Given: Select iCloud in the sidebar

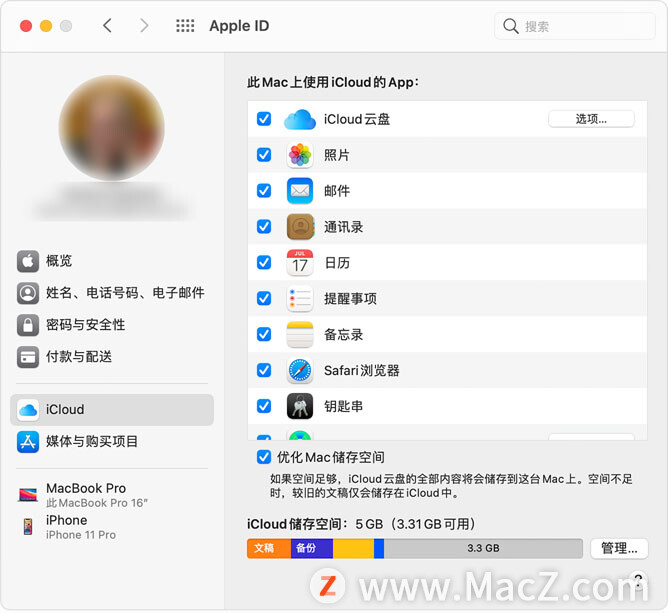Looking at the screenshot, I should click(112, 410).
